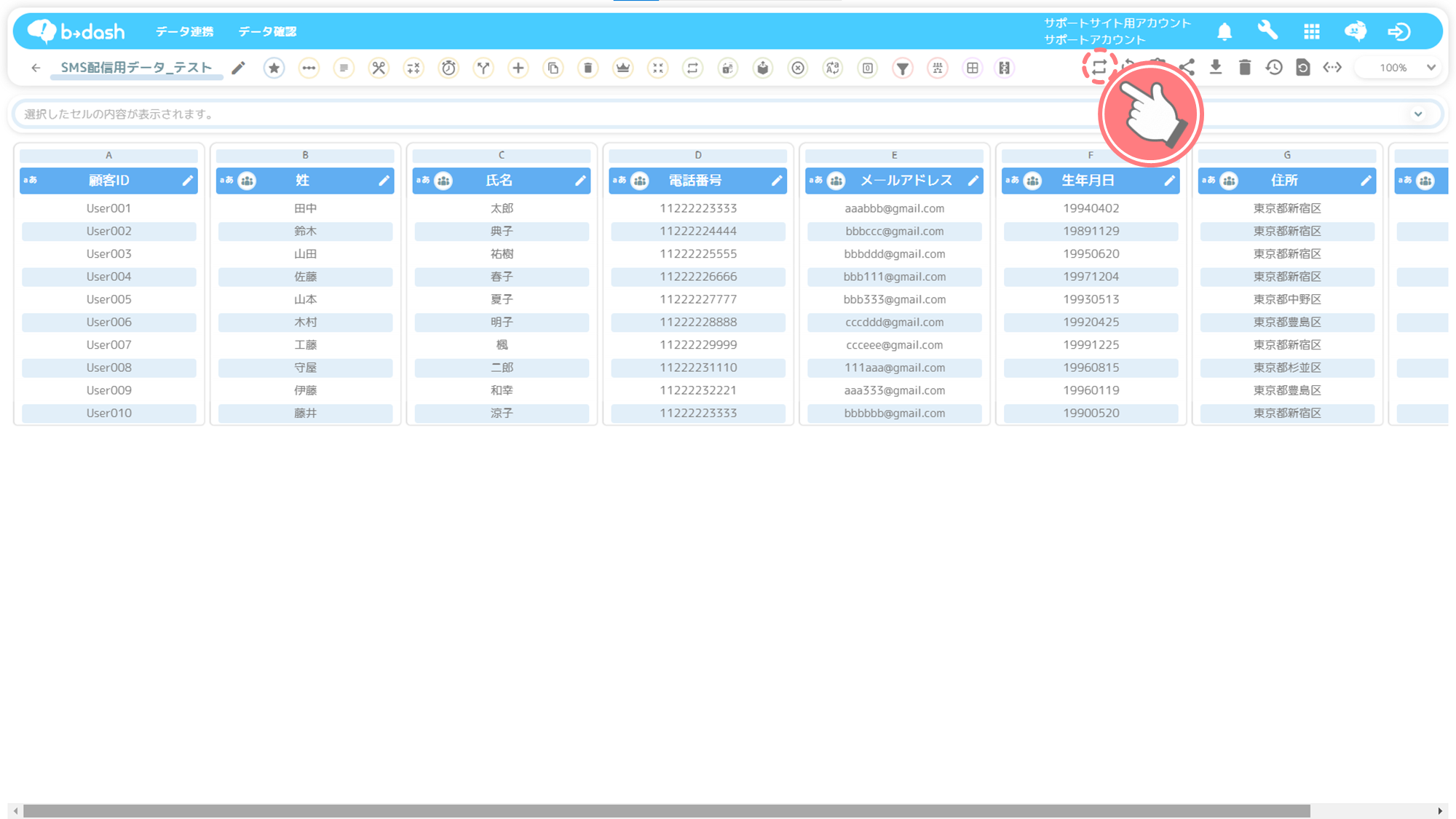Click the filter funnel icon in the toolbar

[x=903, y=68]
